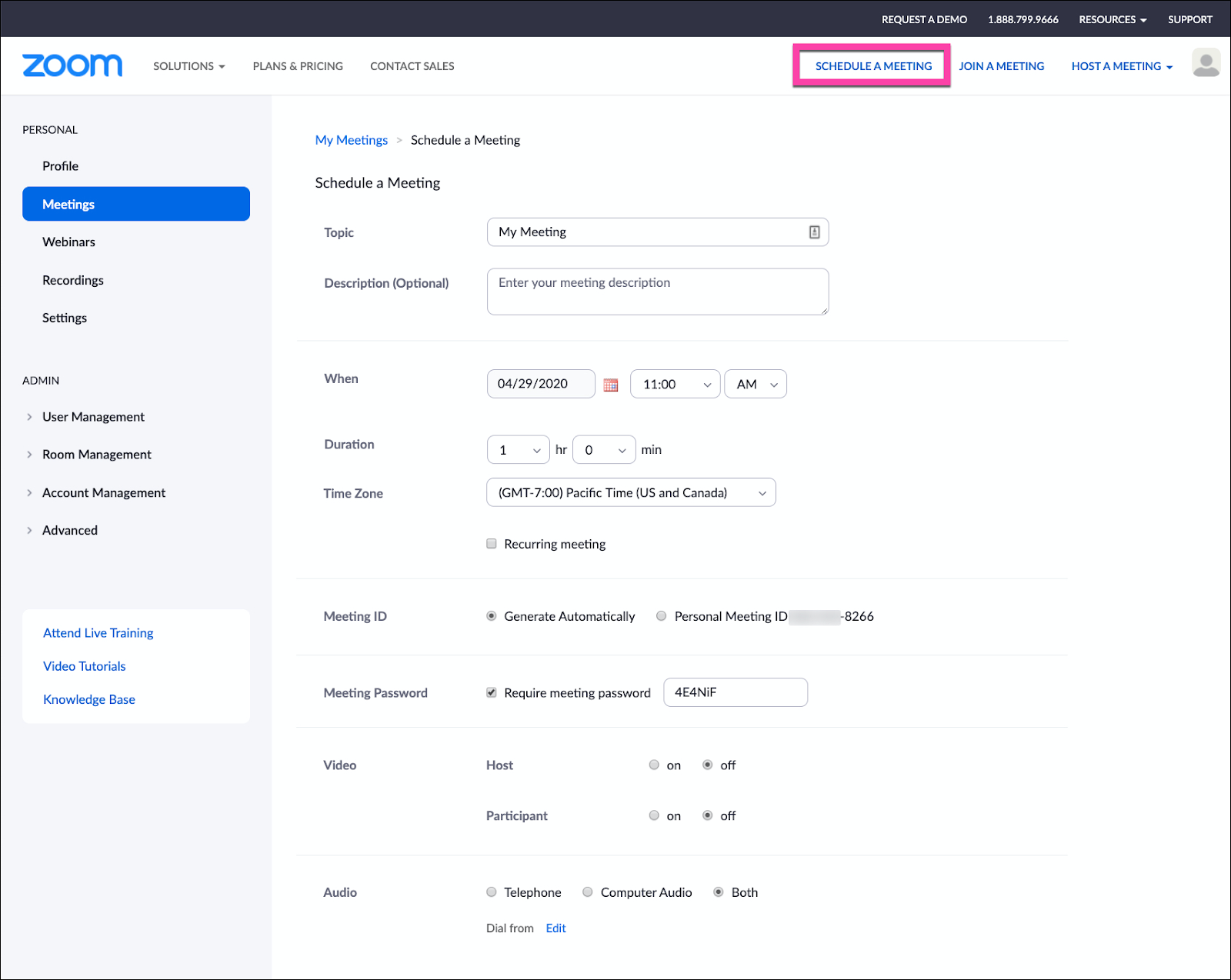The image size is (1231, 980).
Task: Open Plans & Pricing page
Action: click(298, 66)
